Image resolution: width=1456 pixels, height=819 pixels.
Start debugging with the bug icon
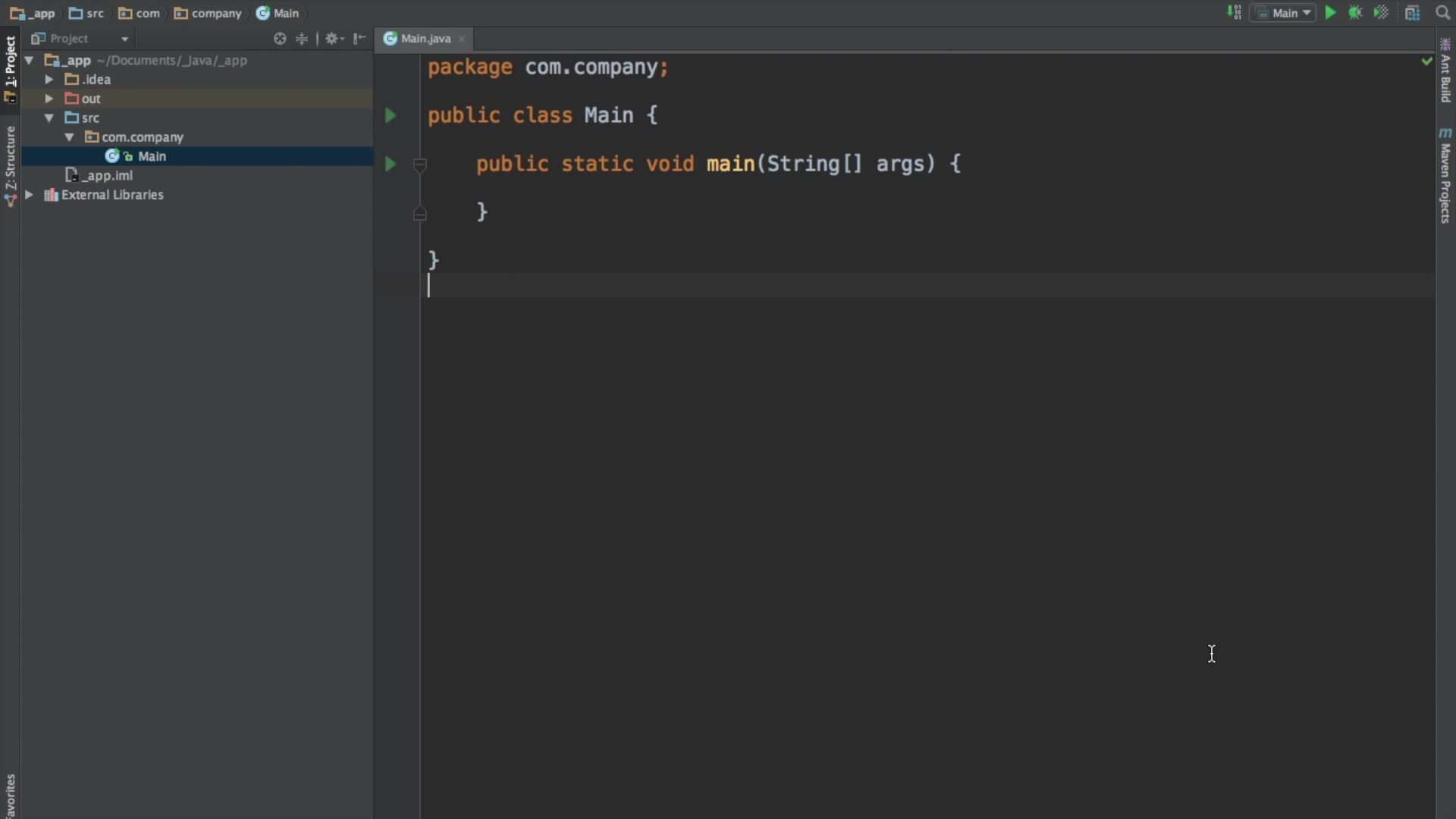click(x=1355, y=13)
